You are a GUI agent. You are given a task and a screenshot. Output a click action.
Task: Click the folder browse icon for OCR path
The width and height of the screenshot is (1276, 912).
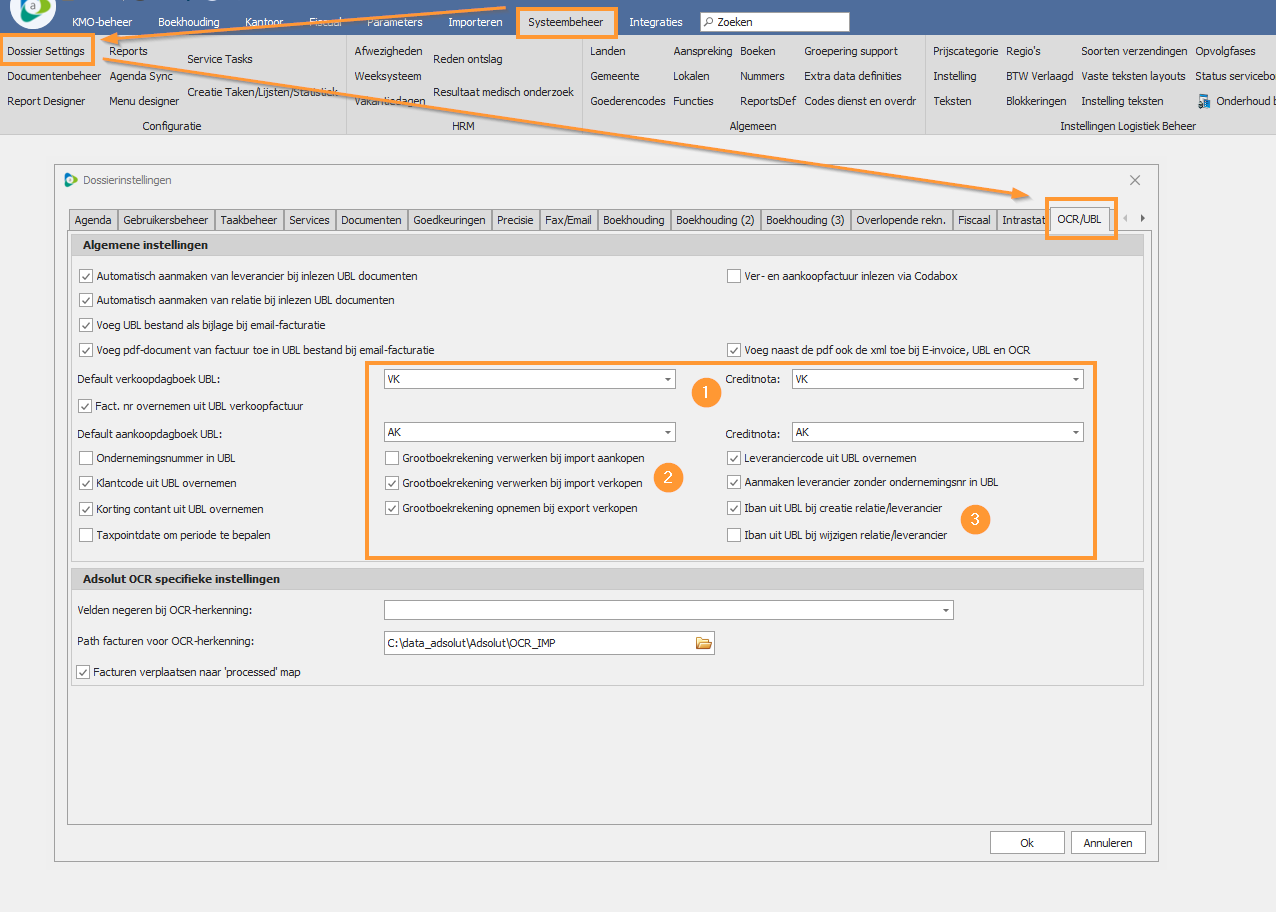click(703, 643)
